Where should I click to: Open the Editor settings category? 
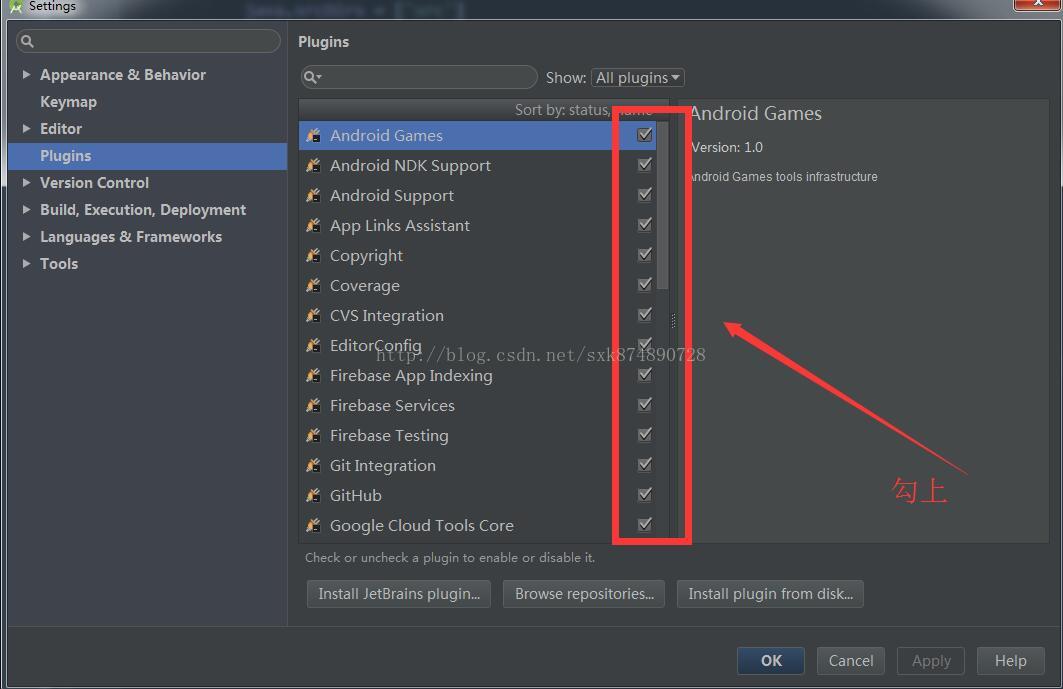(61, 129)
